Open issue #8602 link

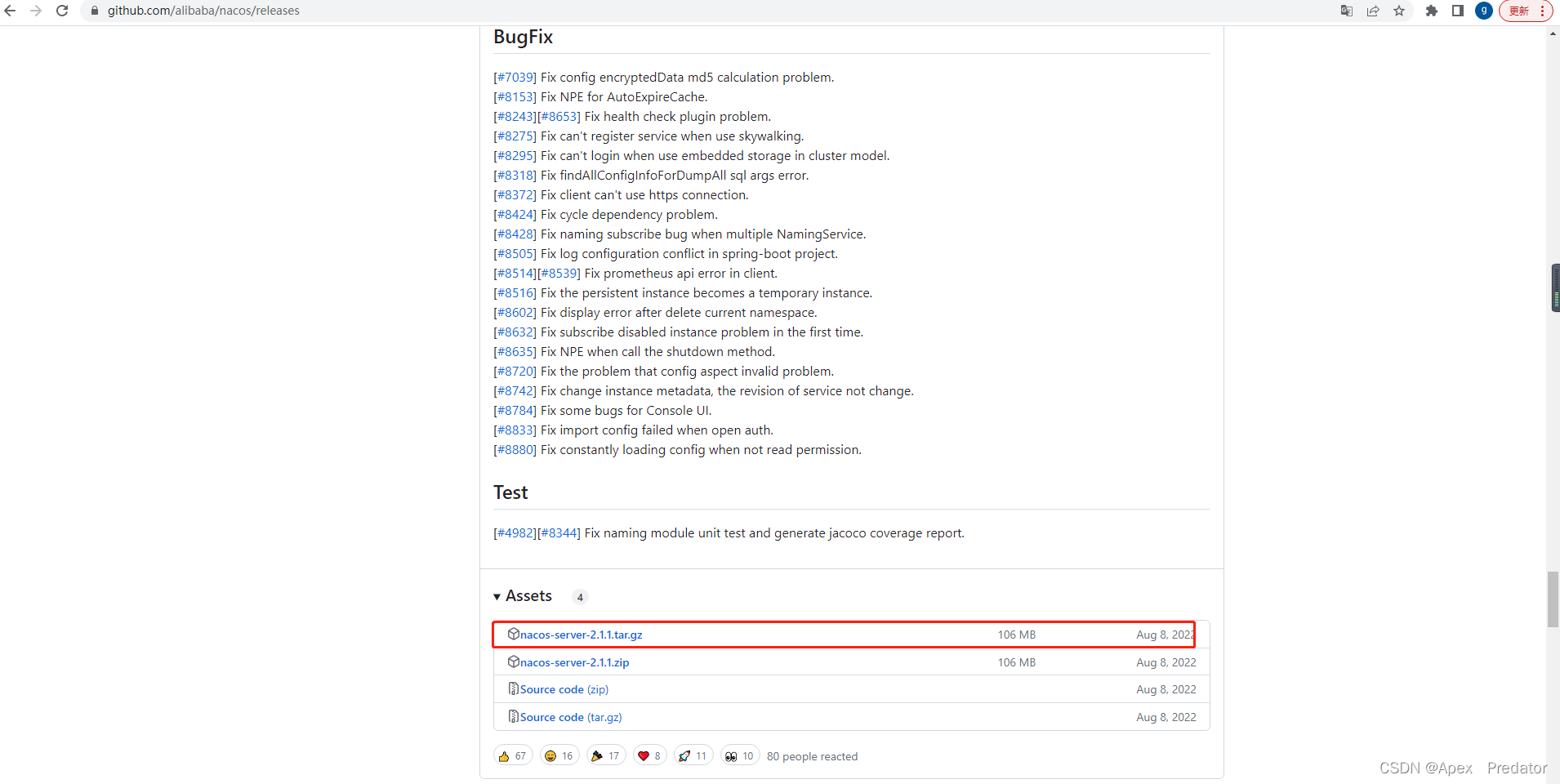tap(515, 313)
